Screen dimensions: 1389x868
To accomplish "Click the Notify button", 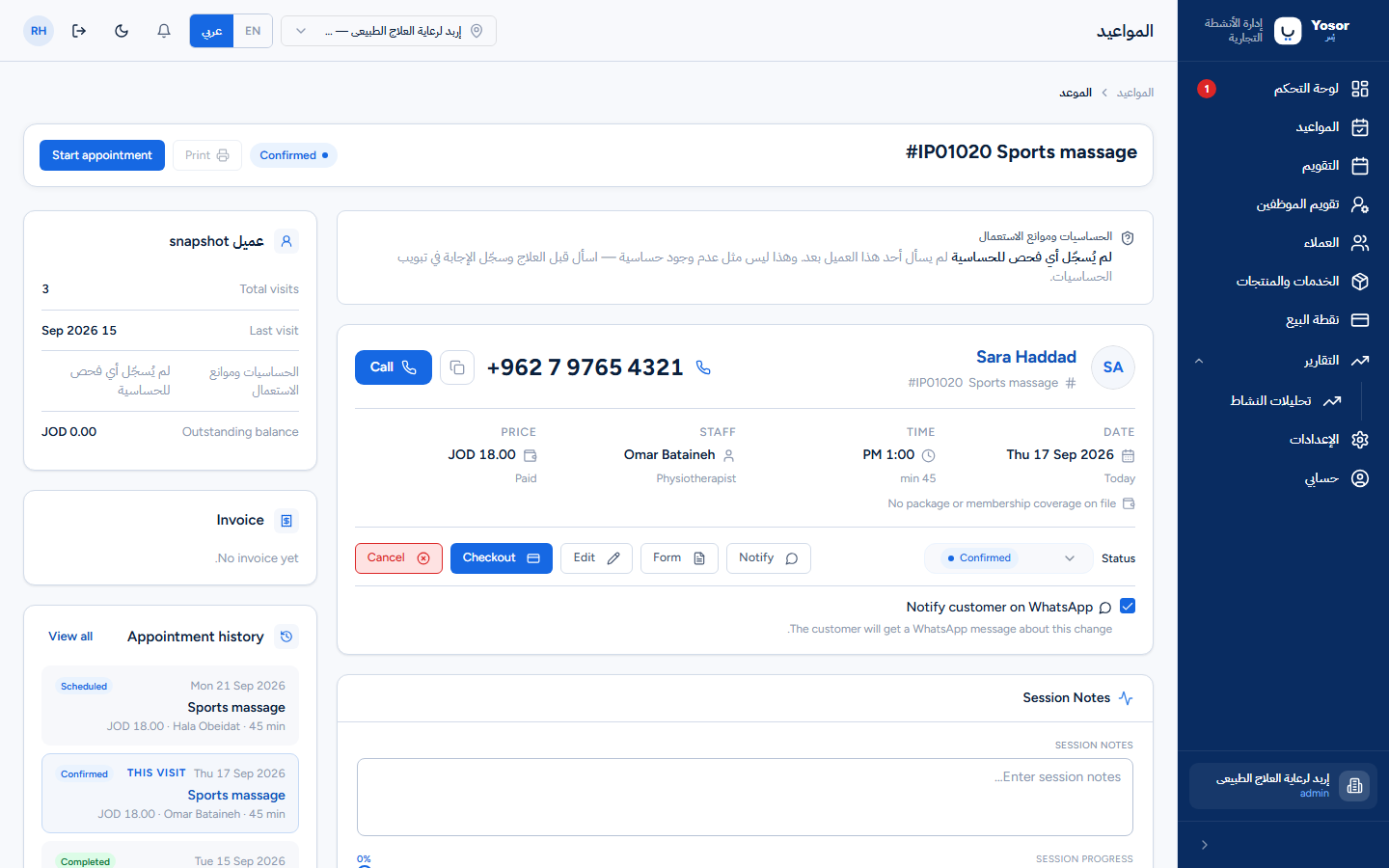I will click(x=769, y=558).
